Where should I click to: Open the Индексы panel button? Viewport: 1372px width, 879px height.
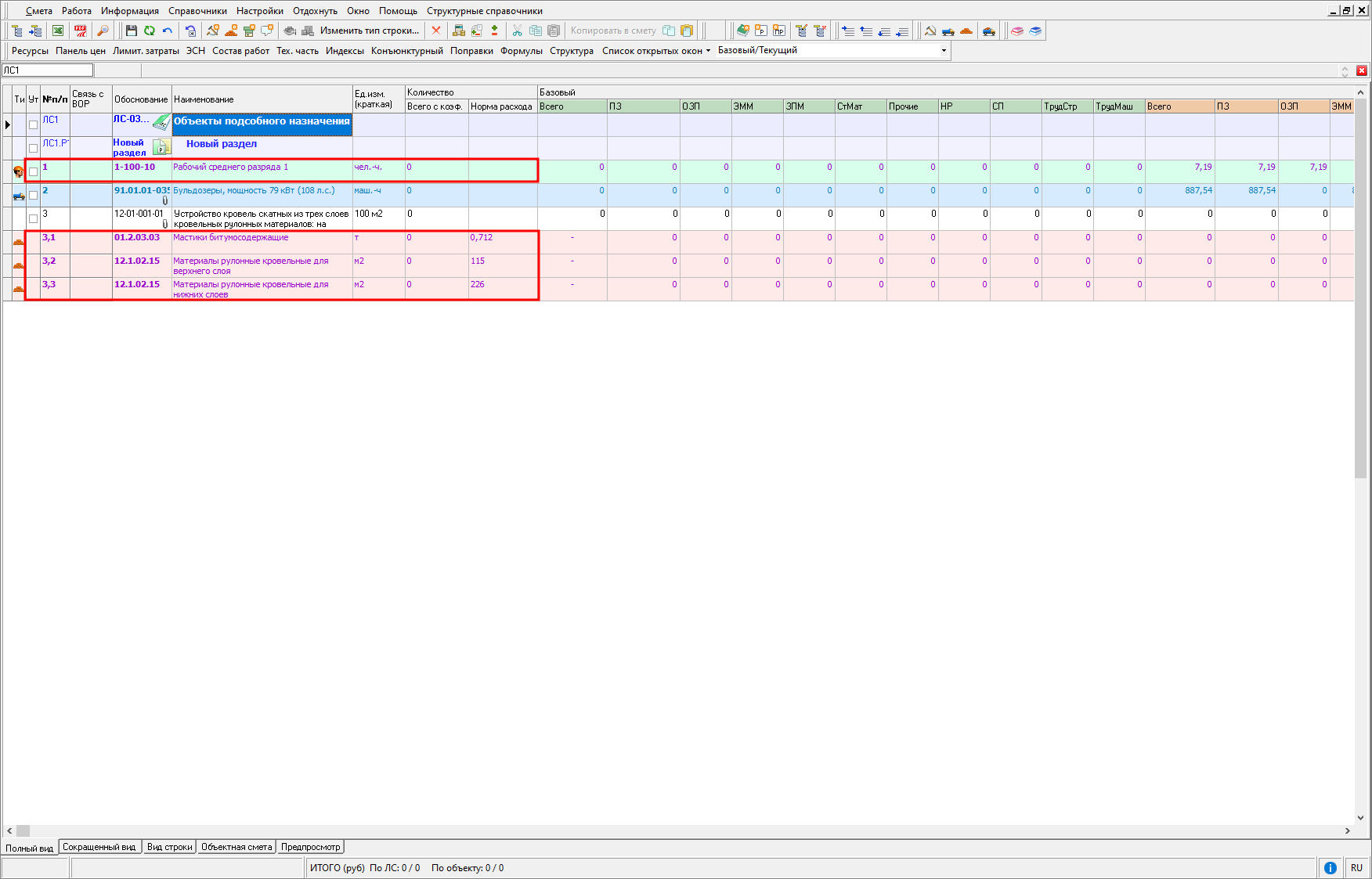point(345,51)
